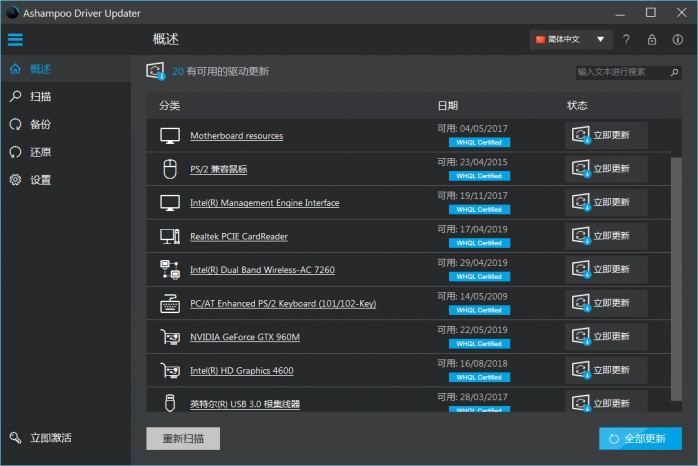Update PC/AT Enhanced PS/2 Keyboard now
Image resolution: width=698 pixels, height=466 pixels.
point(606,303)
